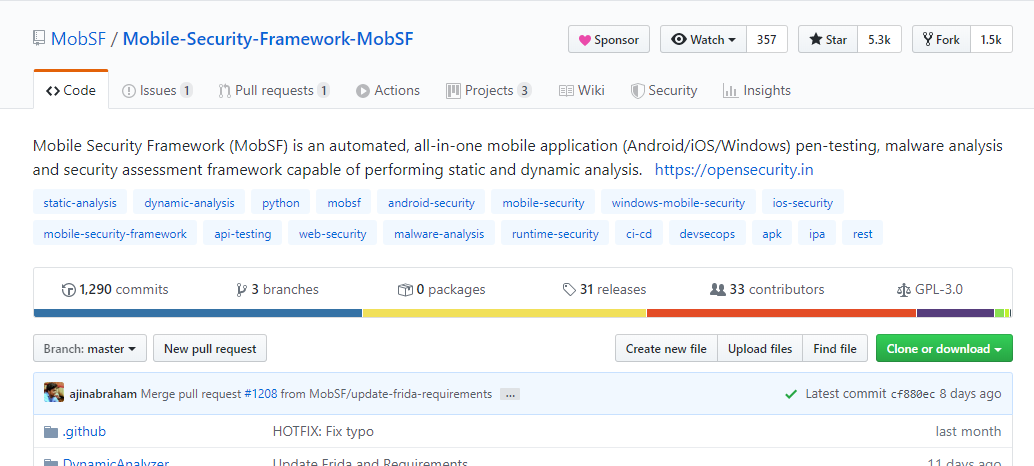This screenshot has height=466, width=1034.
Task: Select the devsecops topic tag
Action: (707, 233)
